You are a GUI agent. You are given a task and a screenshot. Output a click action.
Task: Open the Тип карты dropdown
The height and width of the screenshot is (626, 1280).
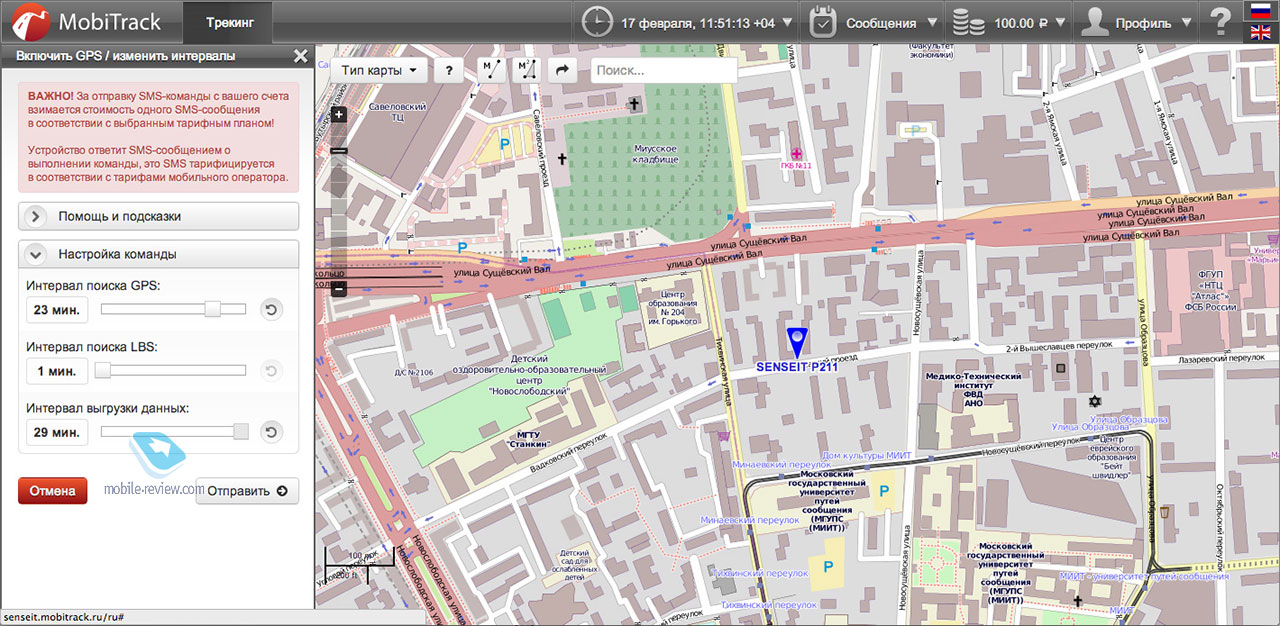pos(378,70)
